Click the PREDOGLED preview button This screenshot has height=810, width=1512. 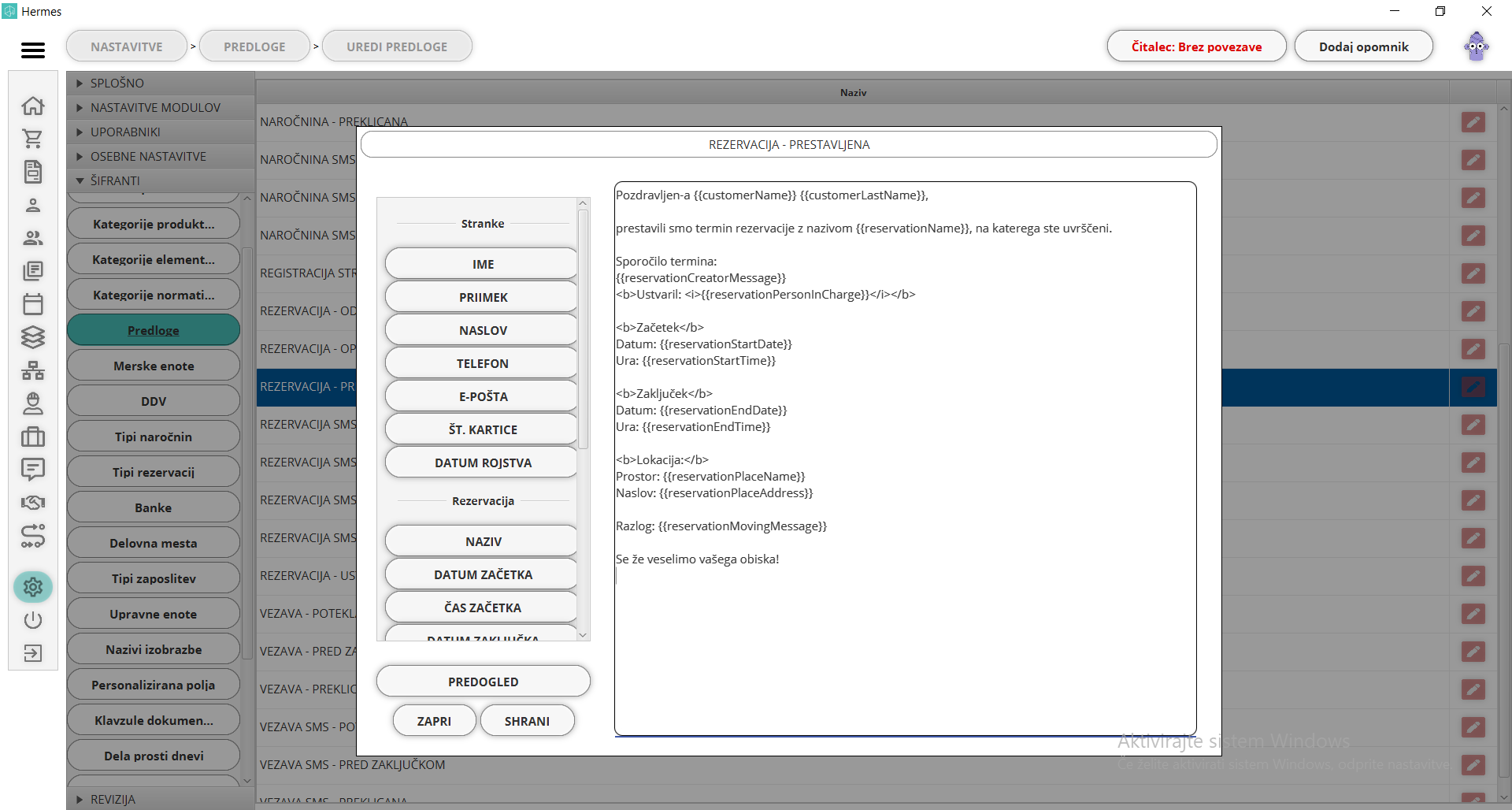(x=484, y=682)
